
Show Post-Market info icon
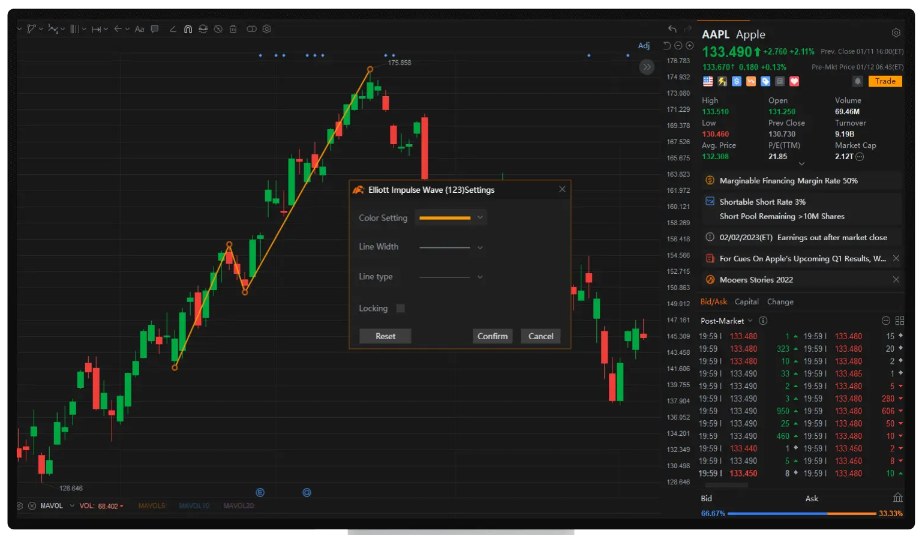(763, 321)
